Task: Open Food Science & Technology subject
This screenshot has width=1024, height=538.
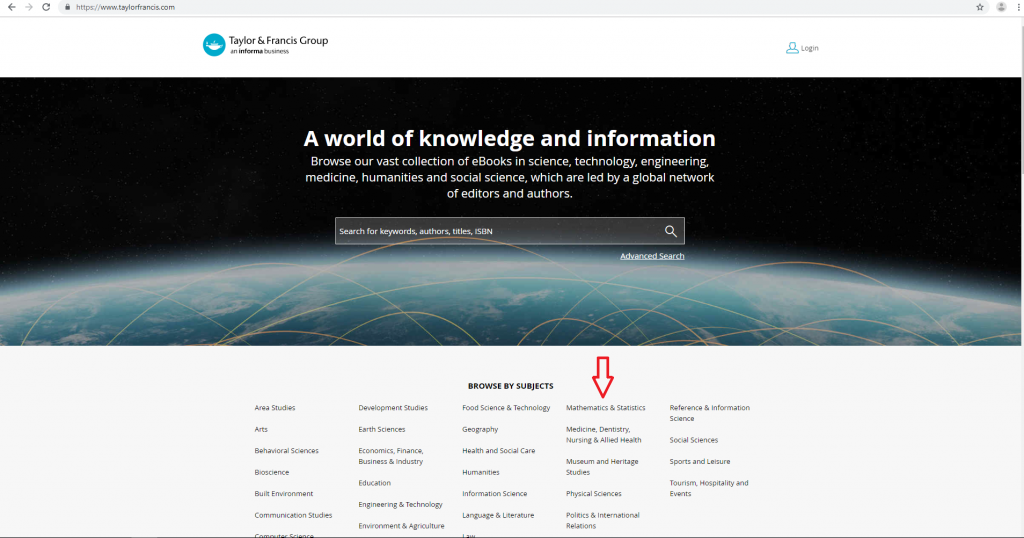Action: click(x=506, y=408)
